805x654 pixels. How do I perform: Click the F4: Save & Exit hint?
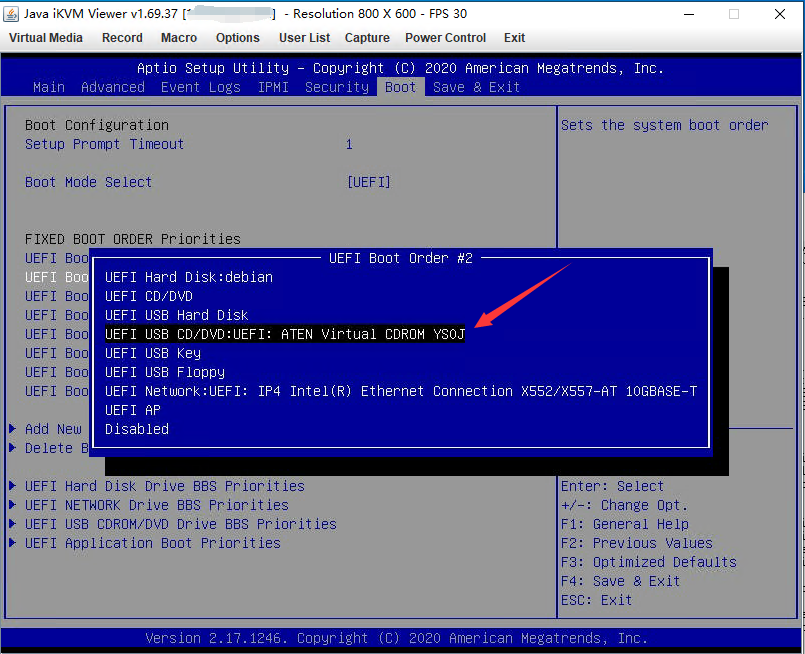620,581
